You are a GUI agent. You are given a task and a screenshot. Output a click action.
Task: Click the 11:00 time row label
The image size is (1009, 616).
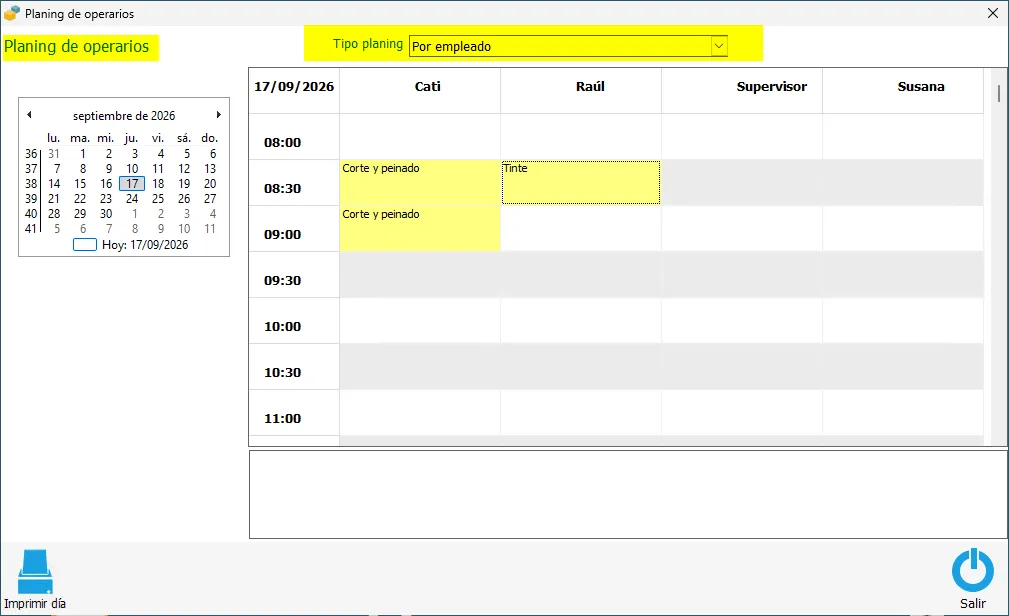point(282,418)
